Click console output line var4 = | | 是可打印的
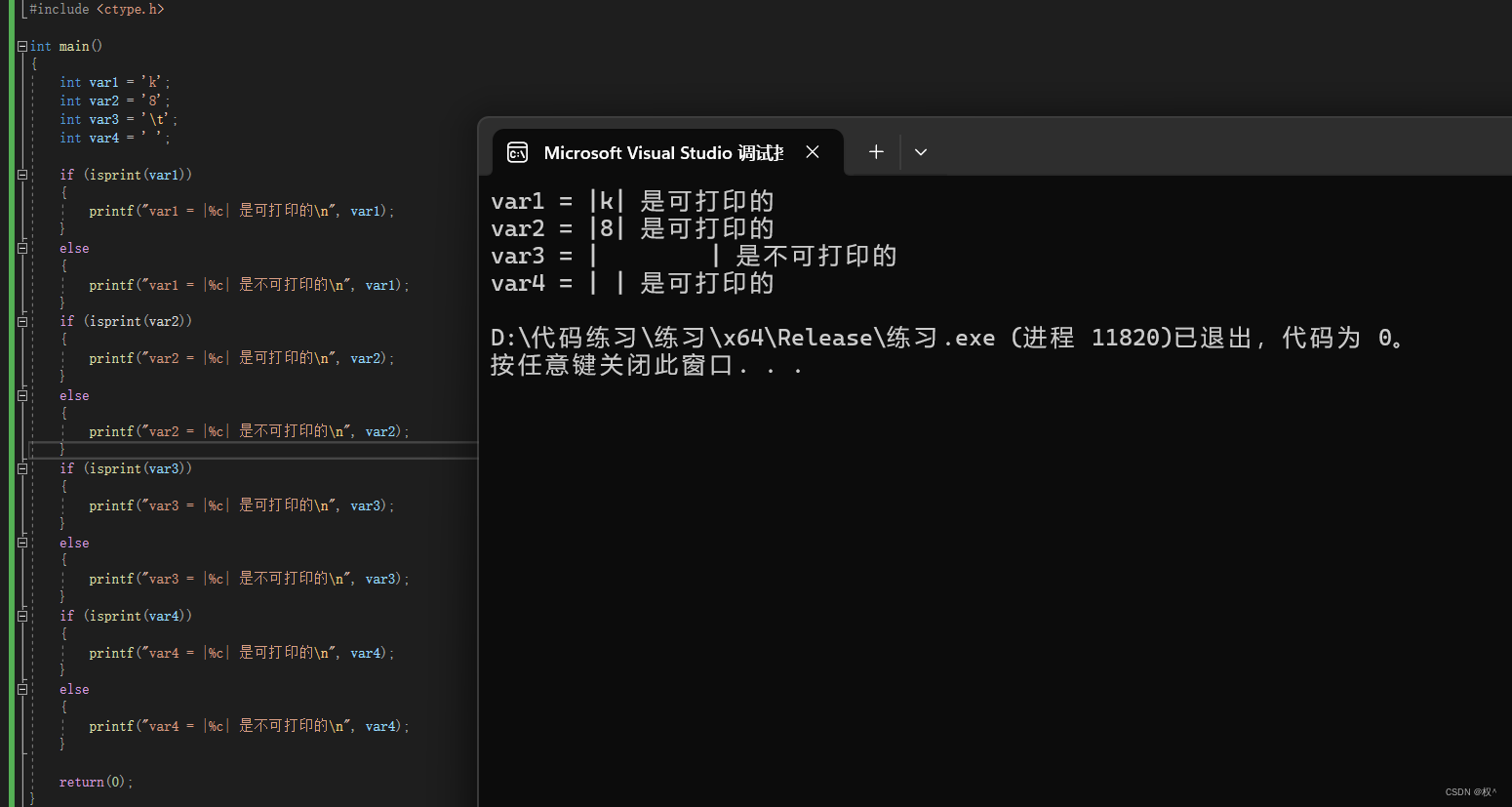The height and width of the screenshot is (807, 1512). (632, 284)
